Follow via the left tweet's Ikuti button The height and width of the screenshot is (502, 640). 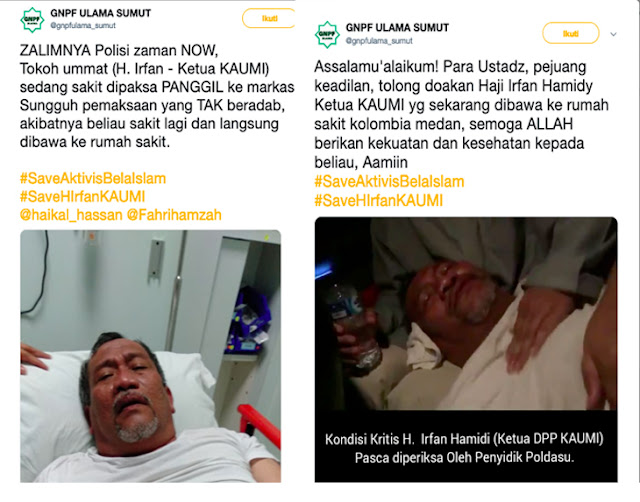[269, 18]
